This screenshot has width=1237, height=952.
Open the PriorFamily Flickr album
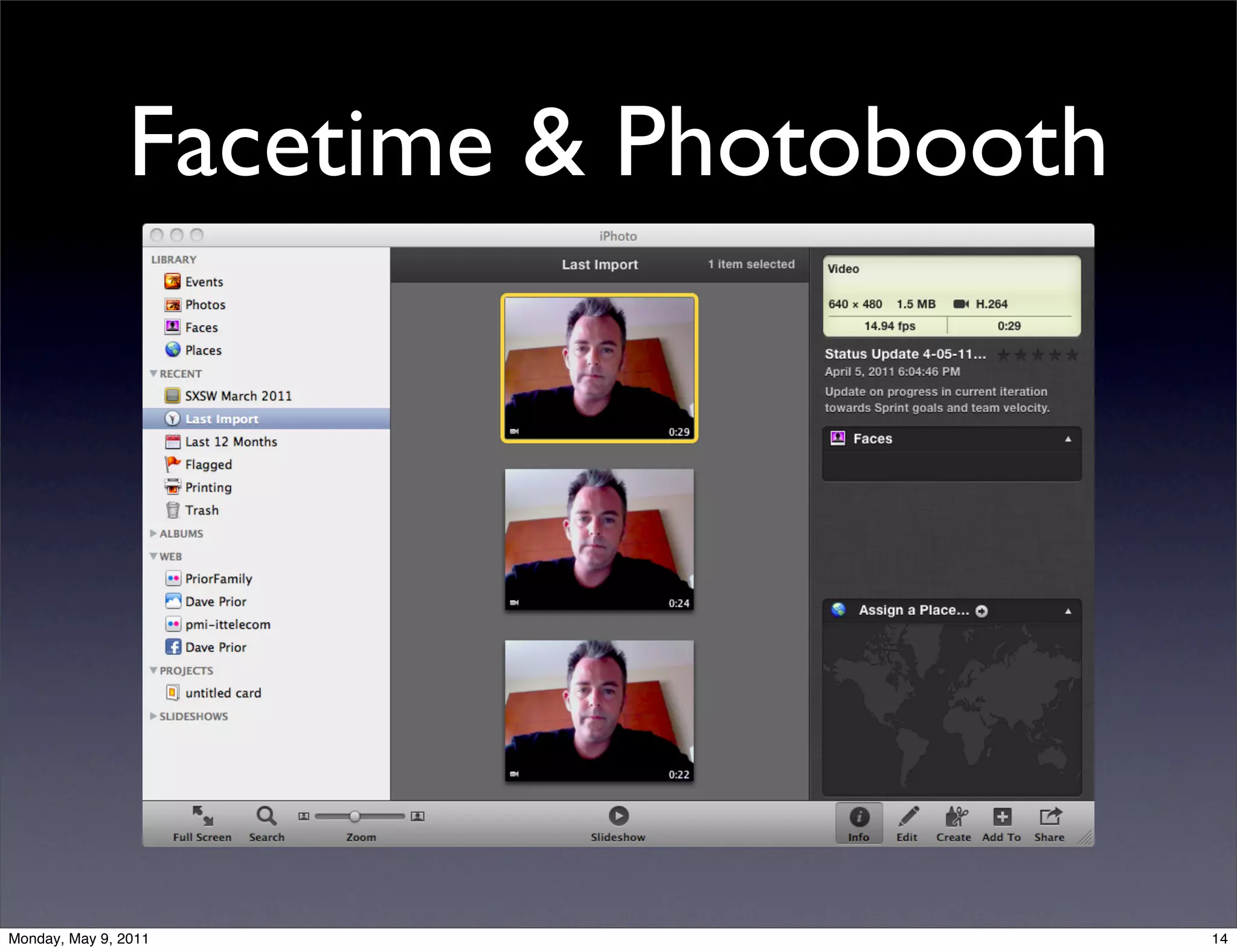pos(209,579)
